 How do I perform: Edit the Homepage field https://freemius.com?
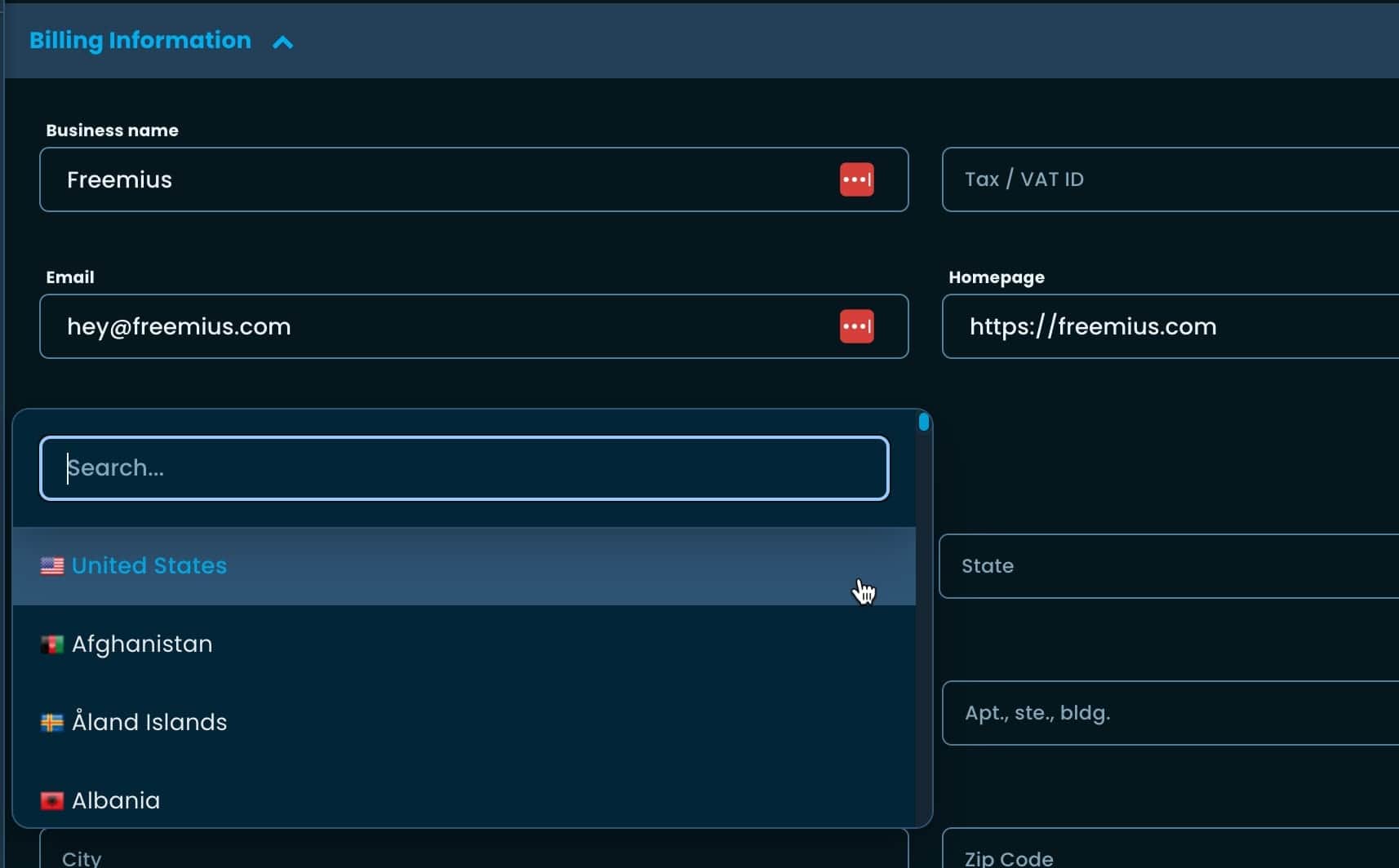pos(1170,326)
